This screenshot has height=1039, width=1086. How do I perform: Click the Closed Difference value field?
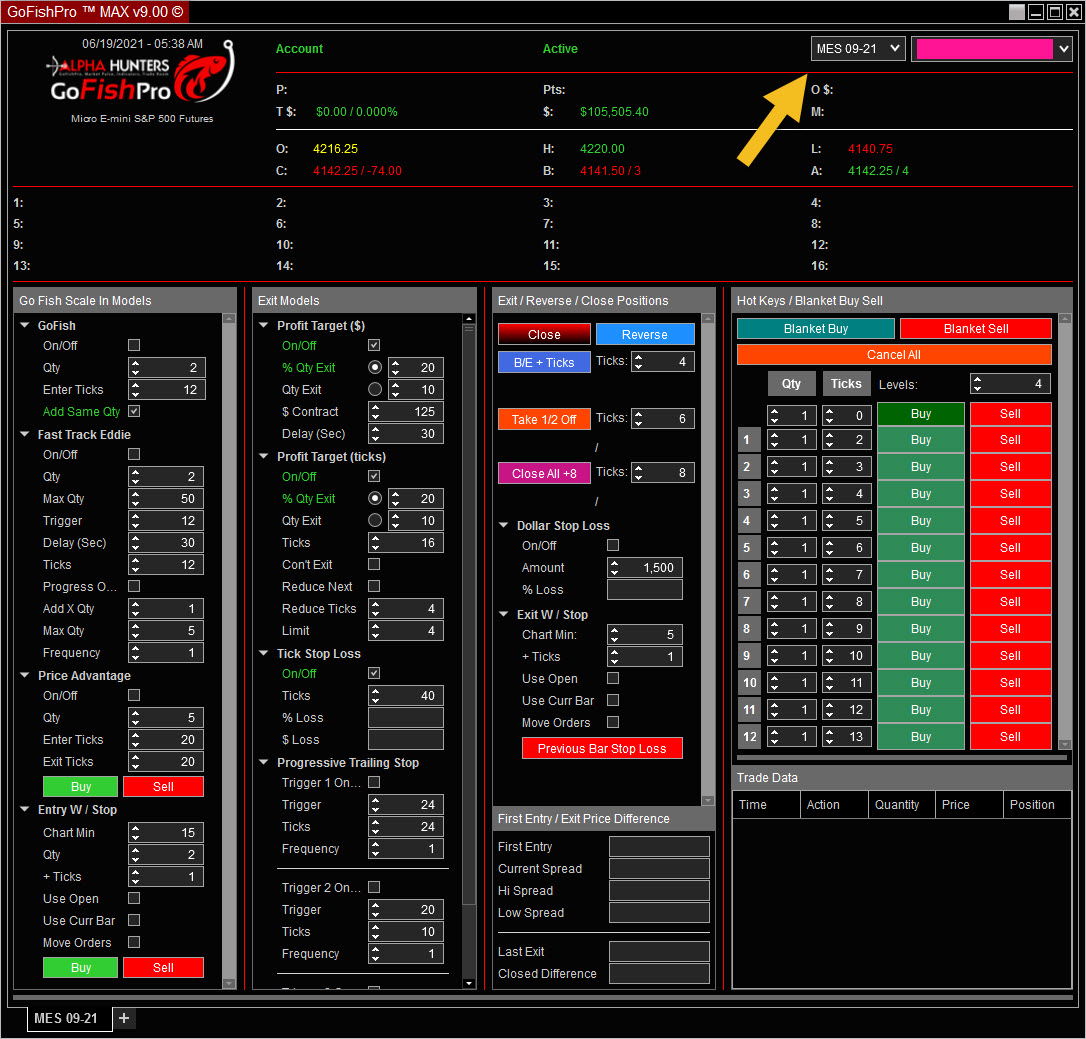(659, 973)
